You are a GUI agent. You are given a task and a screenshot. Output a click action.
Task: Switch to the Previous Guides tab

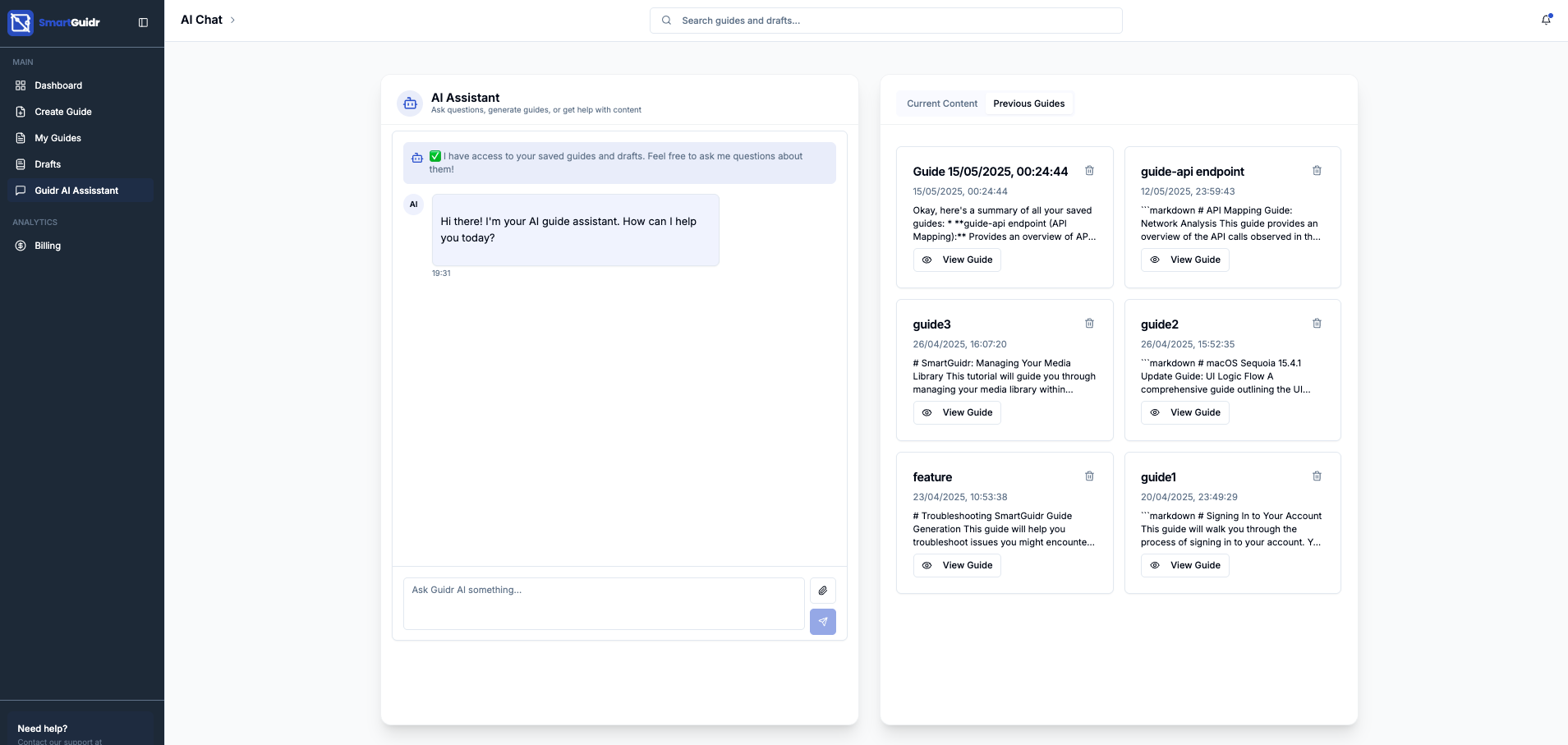click(x=1028, y=103)
